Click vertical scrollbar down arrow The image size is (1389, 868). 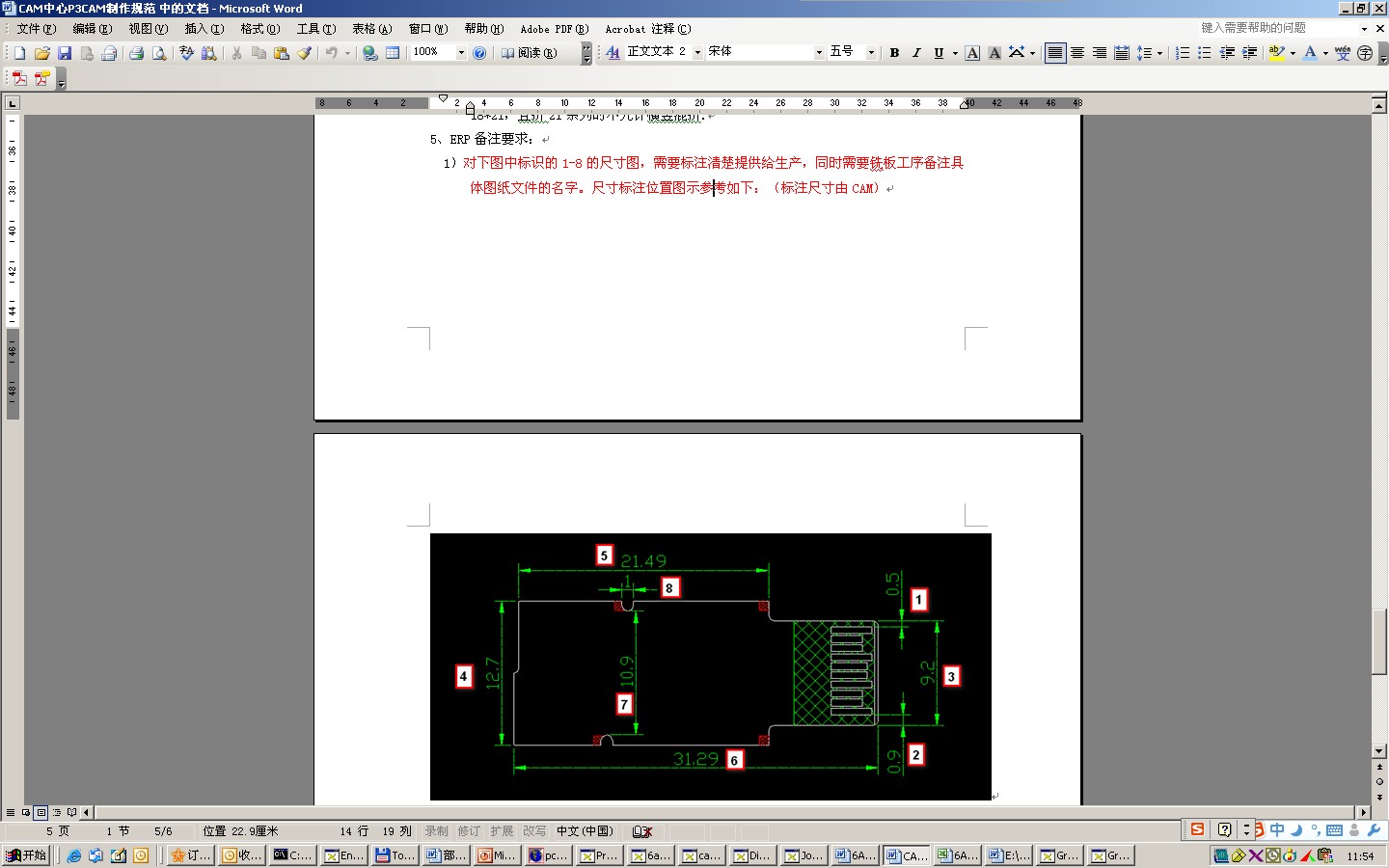tap(1379, 751)
